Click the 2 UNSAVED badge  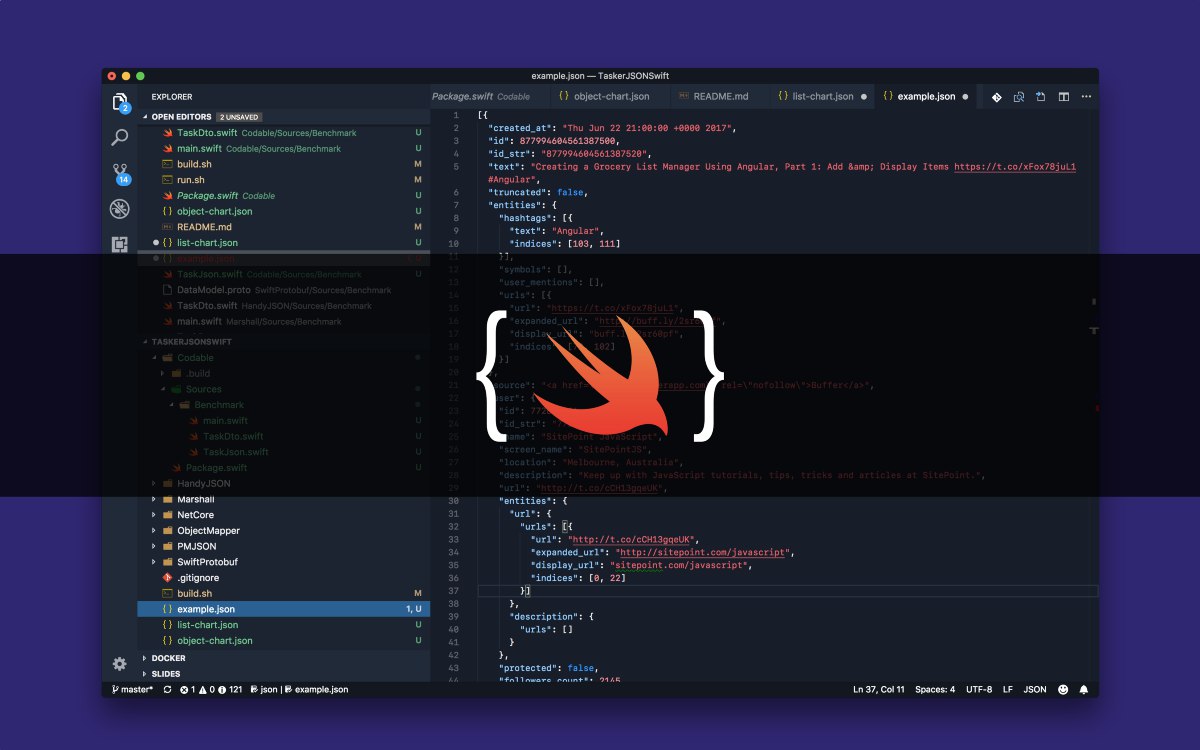click(x=239, y=117)
